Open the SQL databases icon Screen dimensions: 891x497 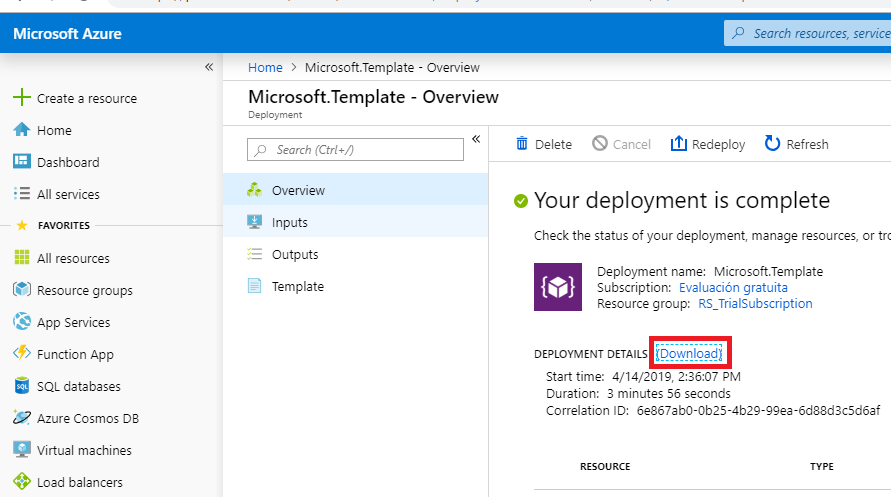pyautogui.click(x=22, y=386)
